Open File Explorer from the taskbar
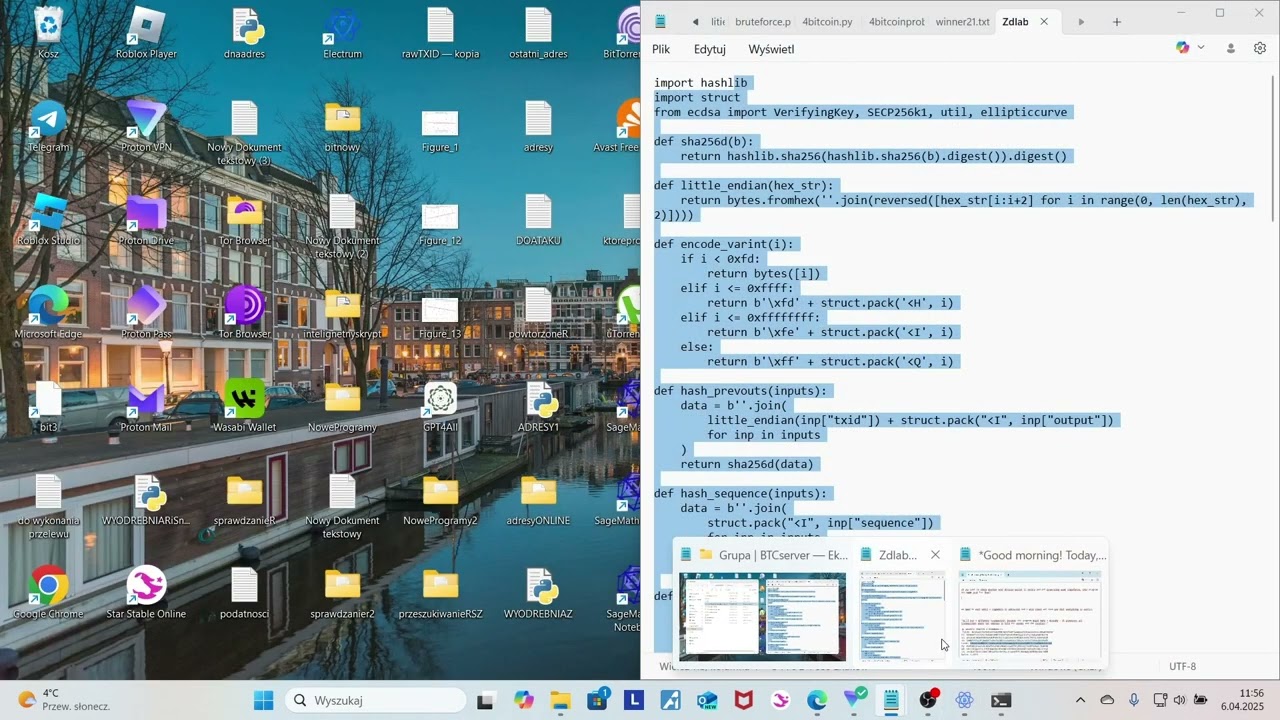Viewport: 1280px width, 720px height. [x=561, y=700]
